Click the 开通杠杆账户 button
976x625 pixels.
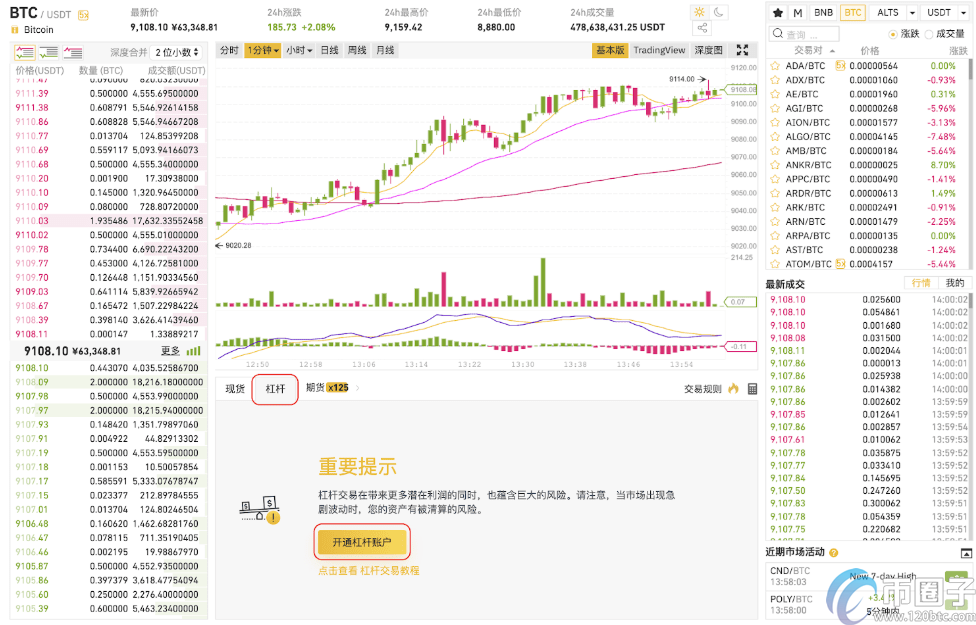362,542
